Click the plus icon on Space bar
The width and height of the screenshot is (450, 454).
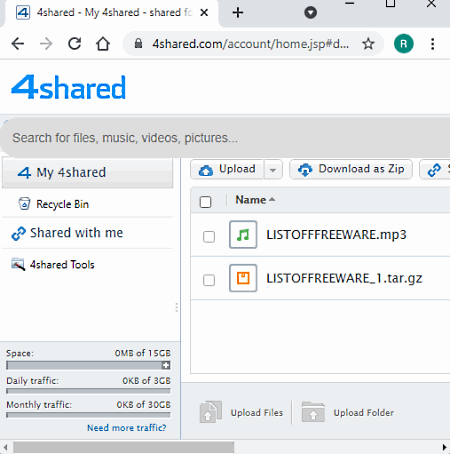point(166,365)
